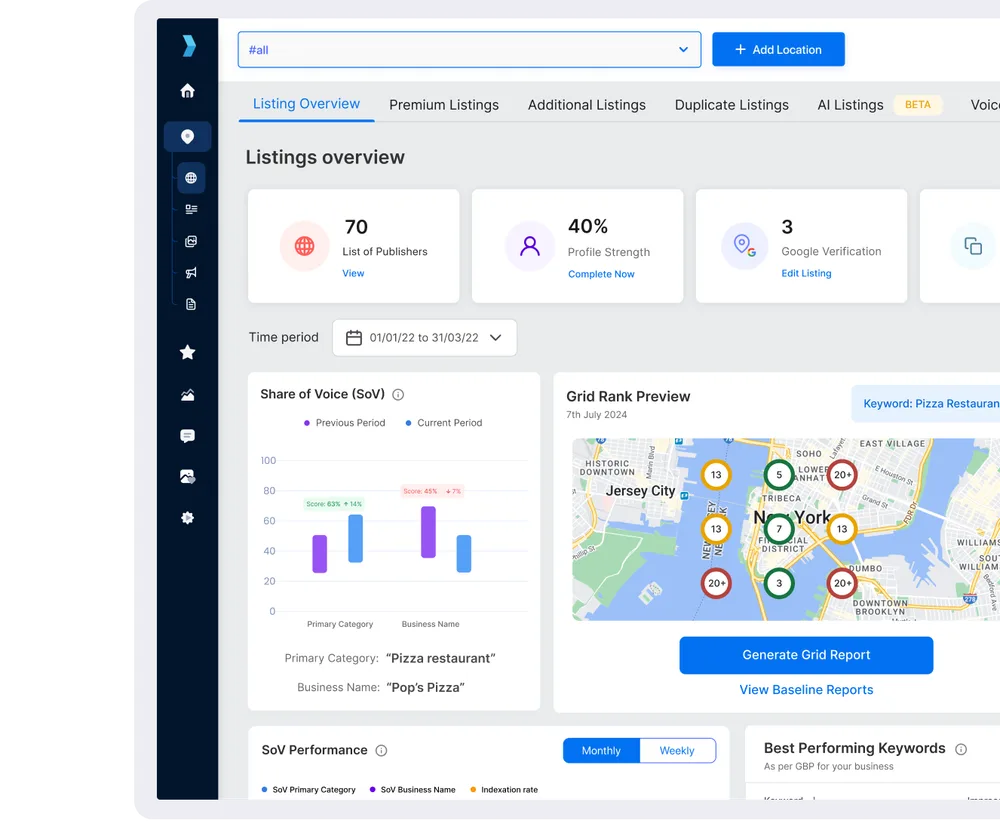Expand the #all dropdown chevron arrow
This screenshot has height=821, width=1000.
684,50
